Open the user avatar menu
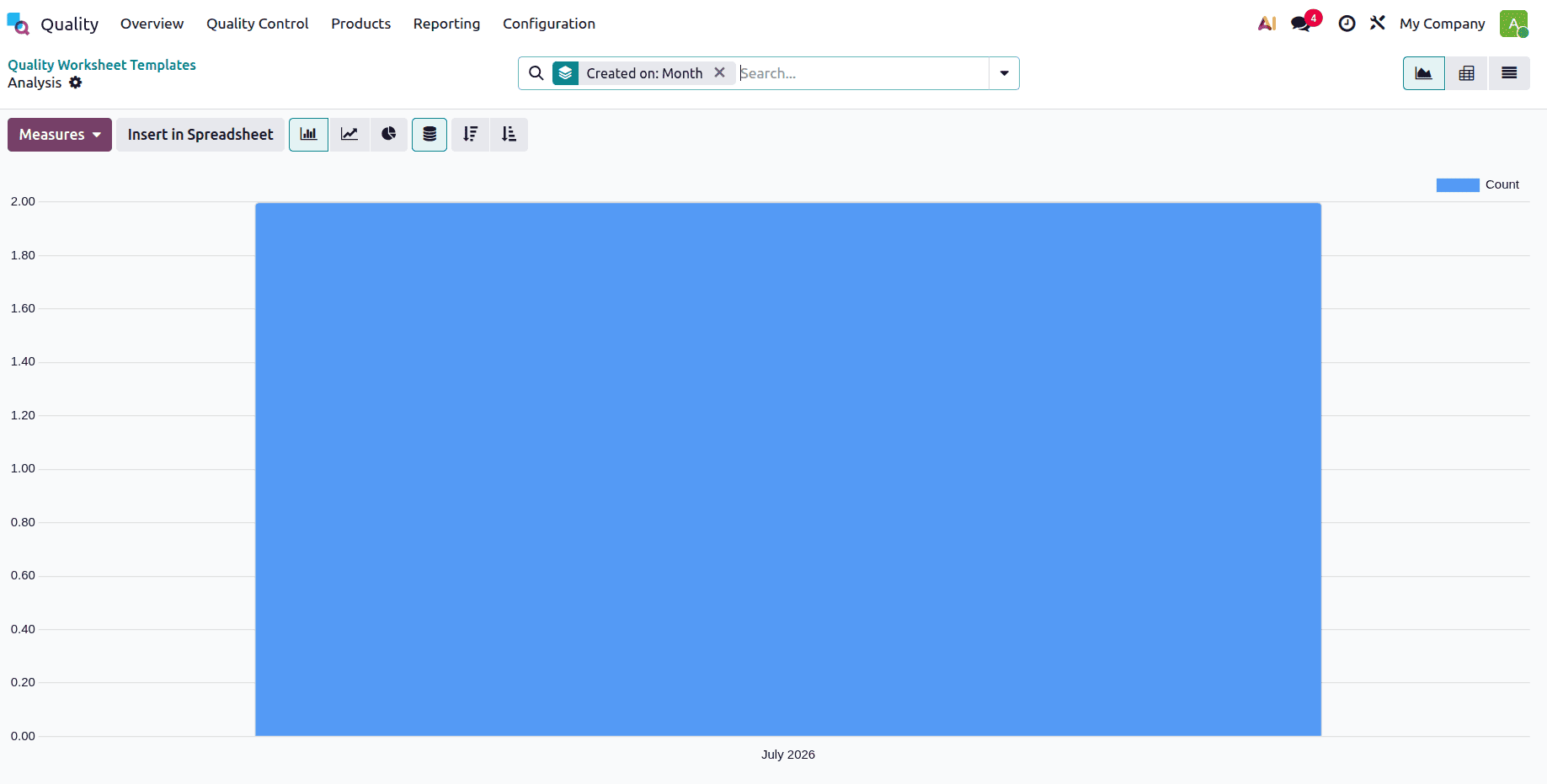The width and height of the screenshot is (1547, 784). (x=1513, y=24)
